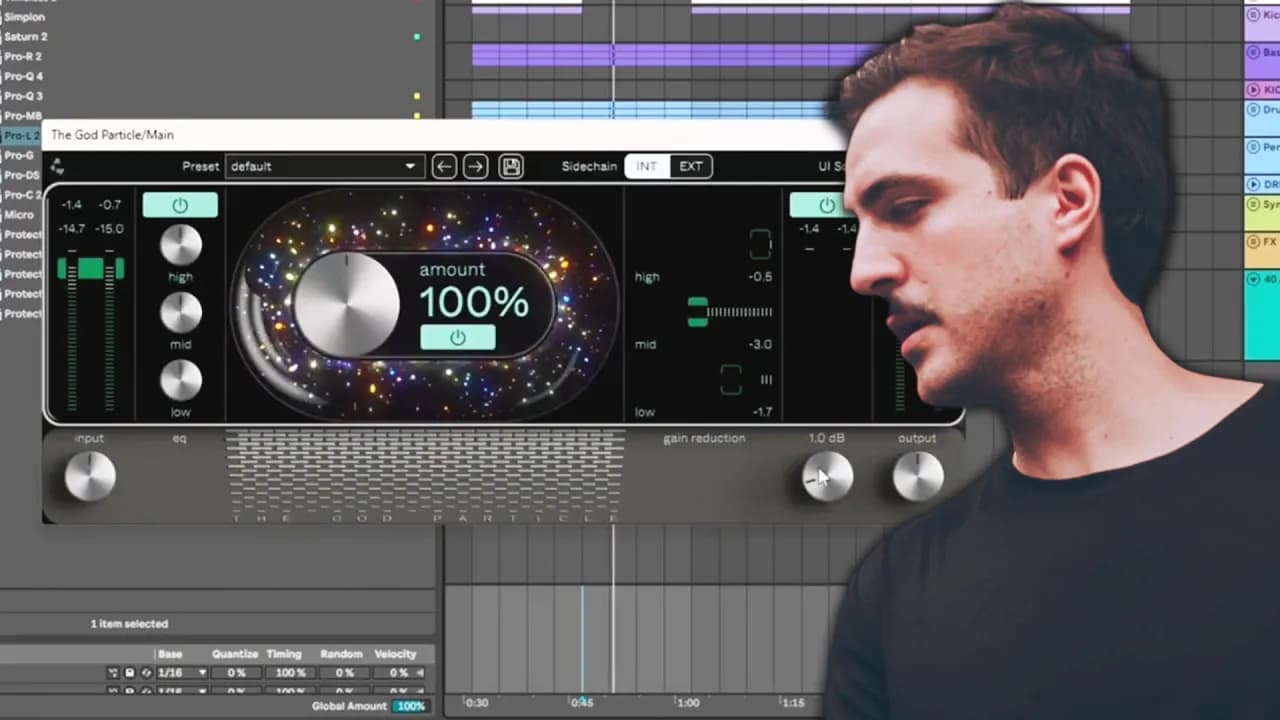Image resolution: width=1280 pixels, height=720 pixels.
Task: Click the input knob
Action: click(90, 476)
